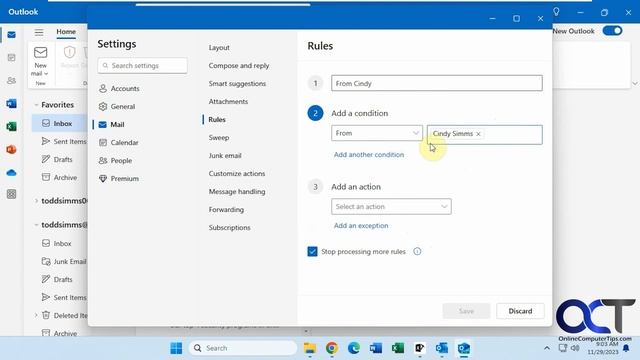Click the volume icon in system tray
The width and height of the screenshot is (640, 360).
tap(575, 348)
